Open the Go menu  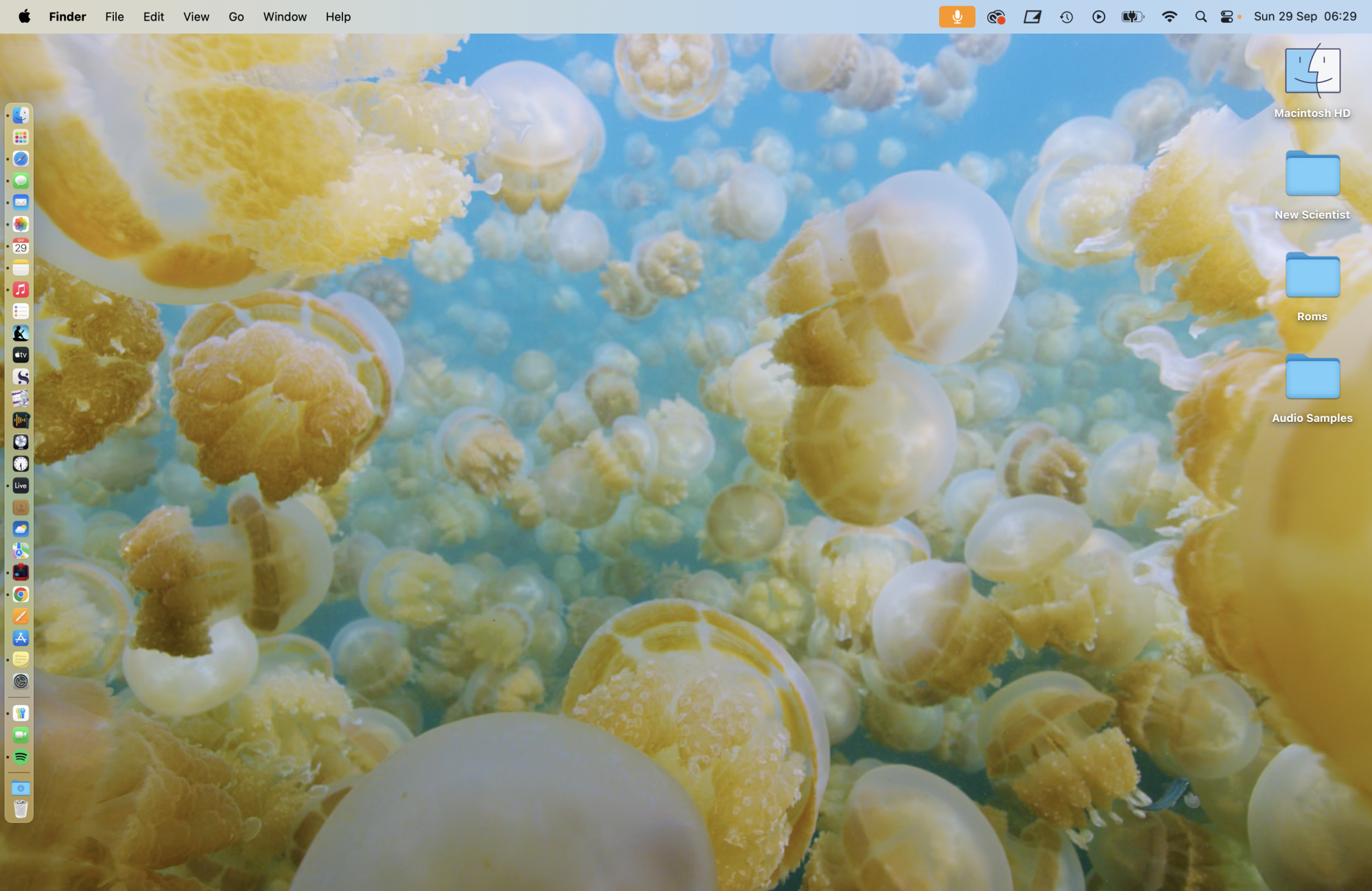[x=236, y=16]
